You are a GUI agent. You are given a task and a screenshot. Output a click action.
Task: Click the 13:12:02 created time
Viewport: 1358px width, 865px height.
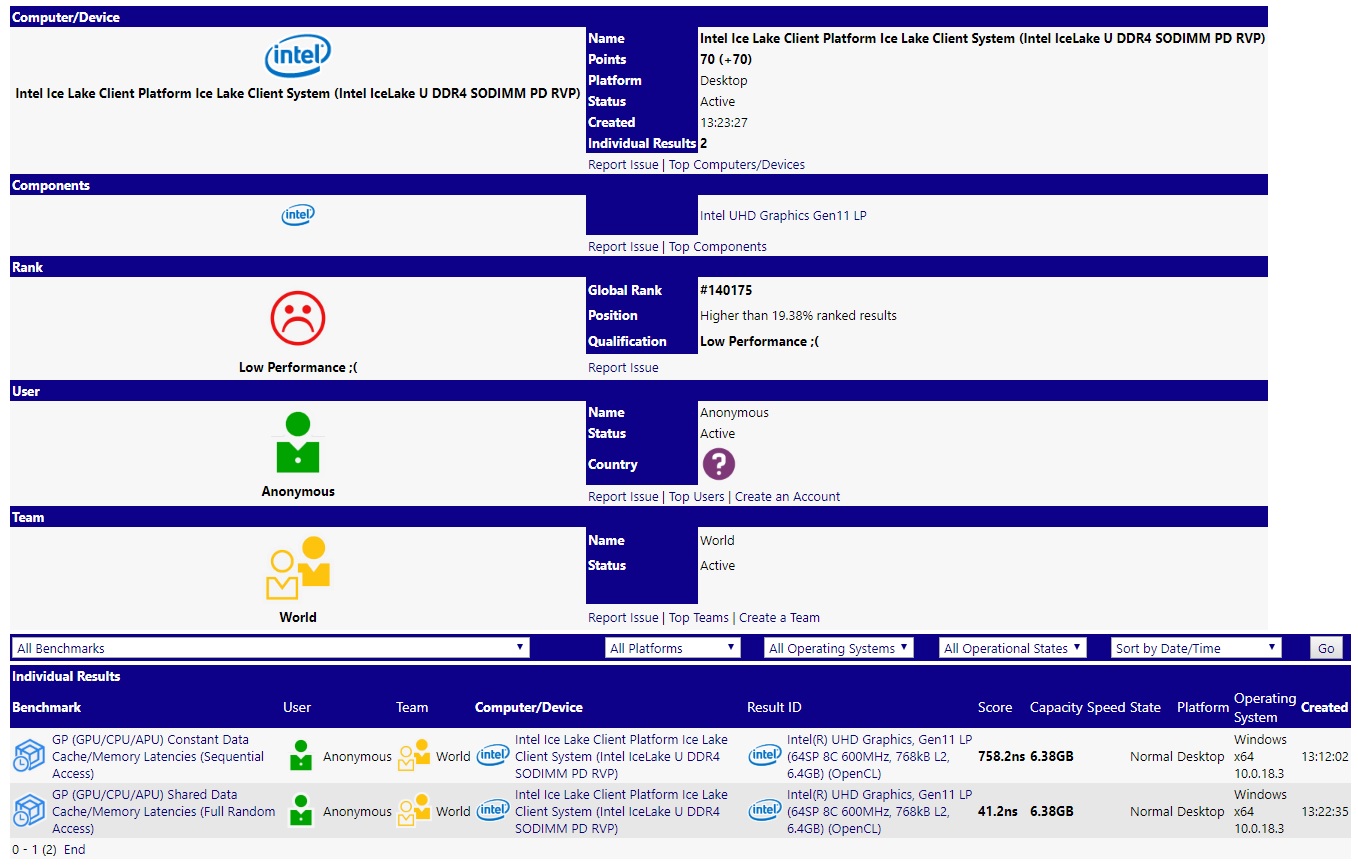pyautogui.click(x=1325, y=757)
